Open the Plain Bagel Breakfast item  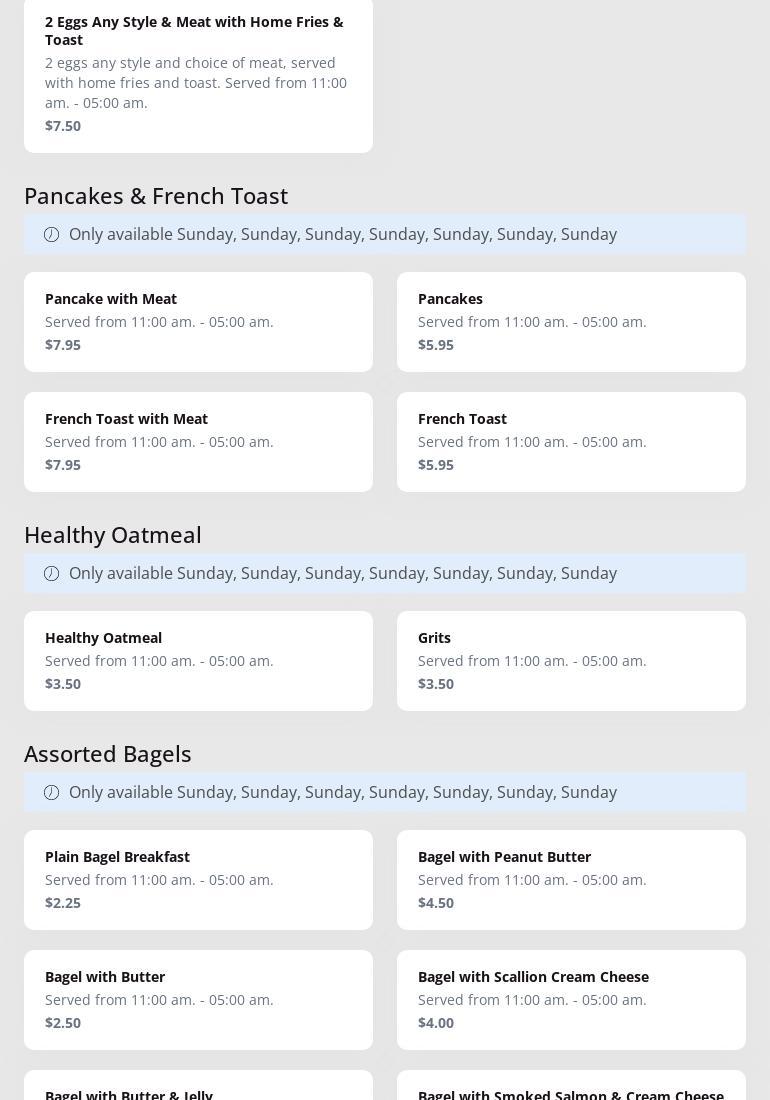(198, 880)
